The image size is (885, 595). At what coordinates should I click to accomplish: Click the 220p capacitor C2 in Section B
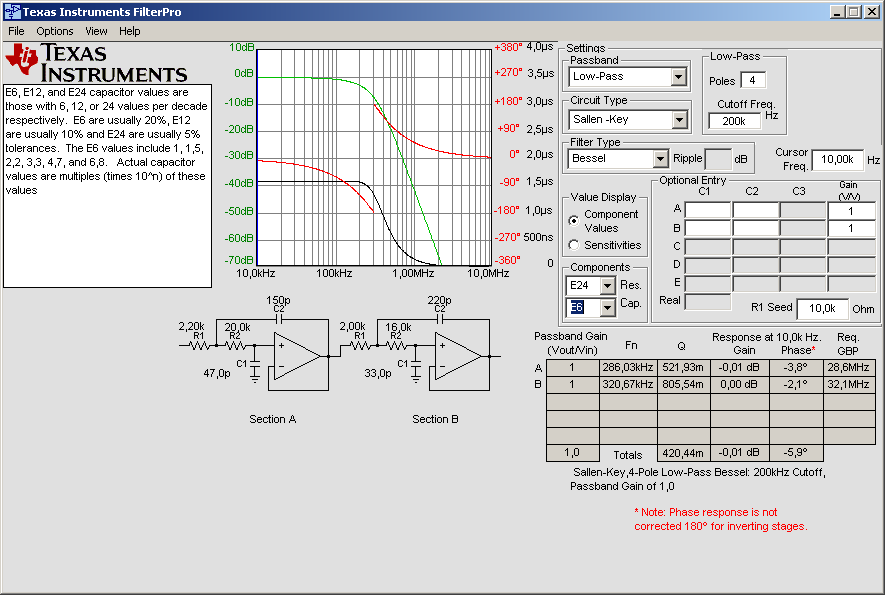click(x=440, y=319)
